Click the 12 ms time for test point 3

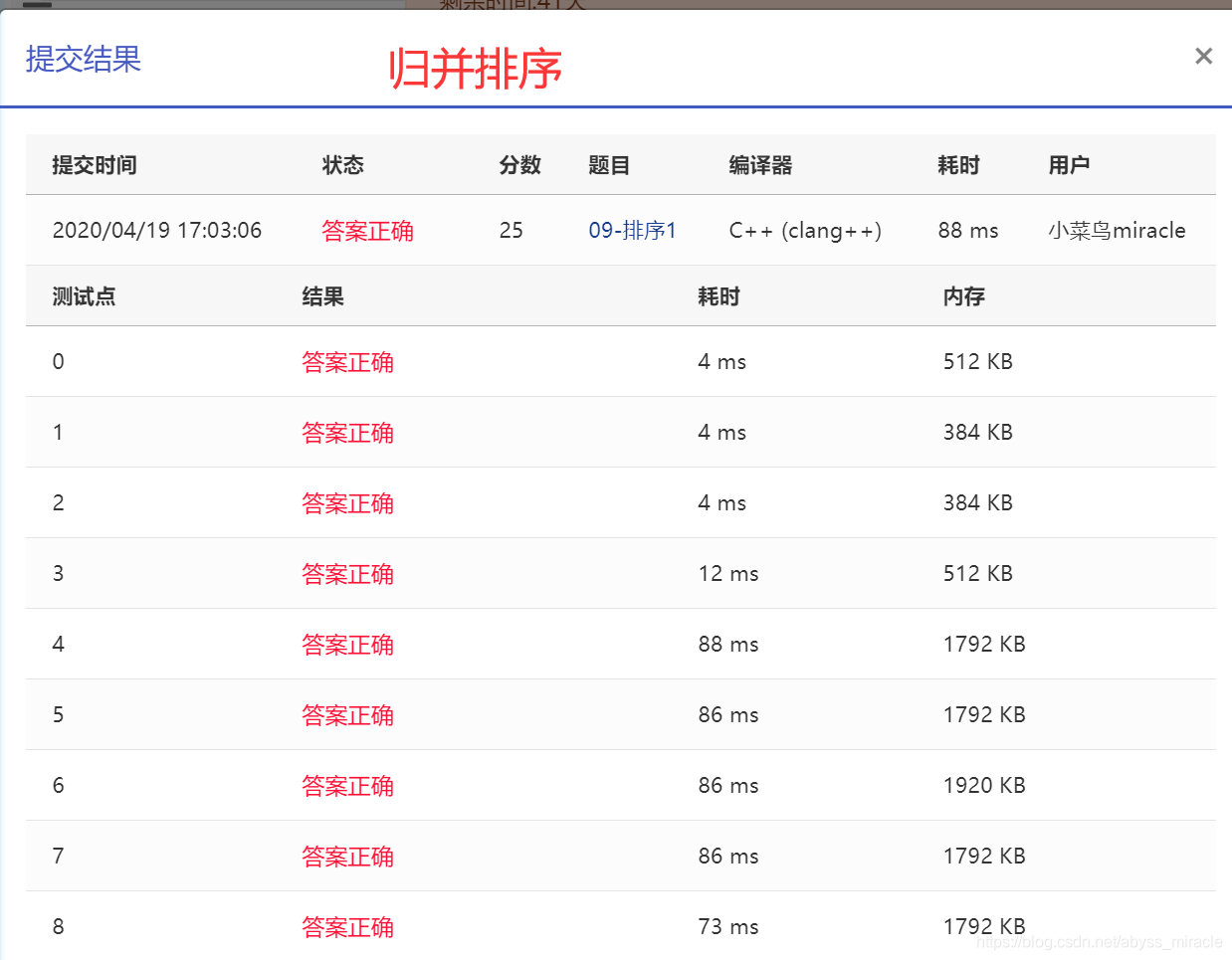(x=728, y=574)
